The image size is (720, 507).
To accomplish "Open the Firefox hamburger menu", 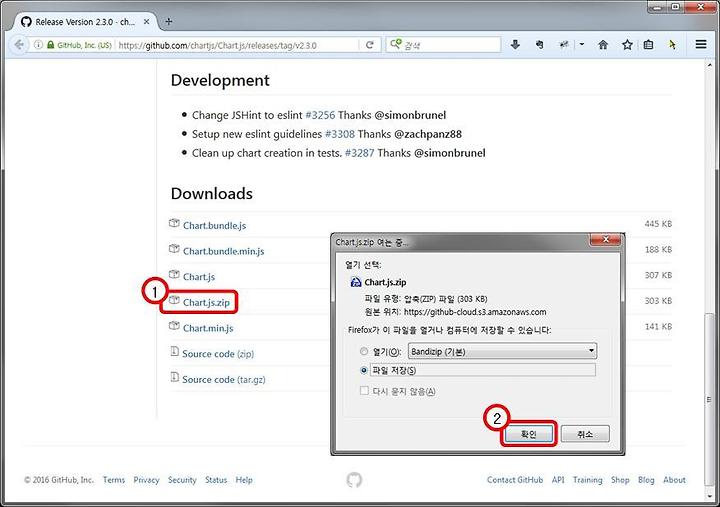I will tap(701, 45).
